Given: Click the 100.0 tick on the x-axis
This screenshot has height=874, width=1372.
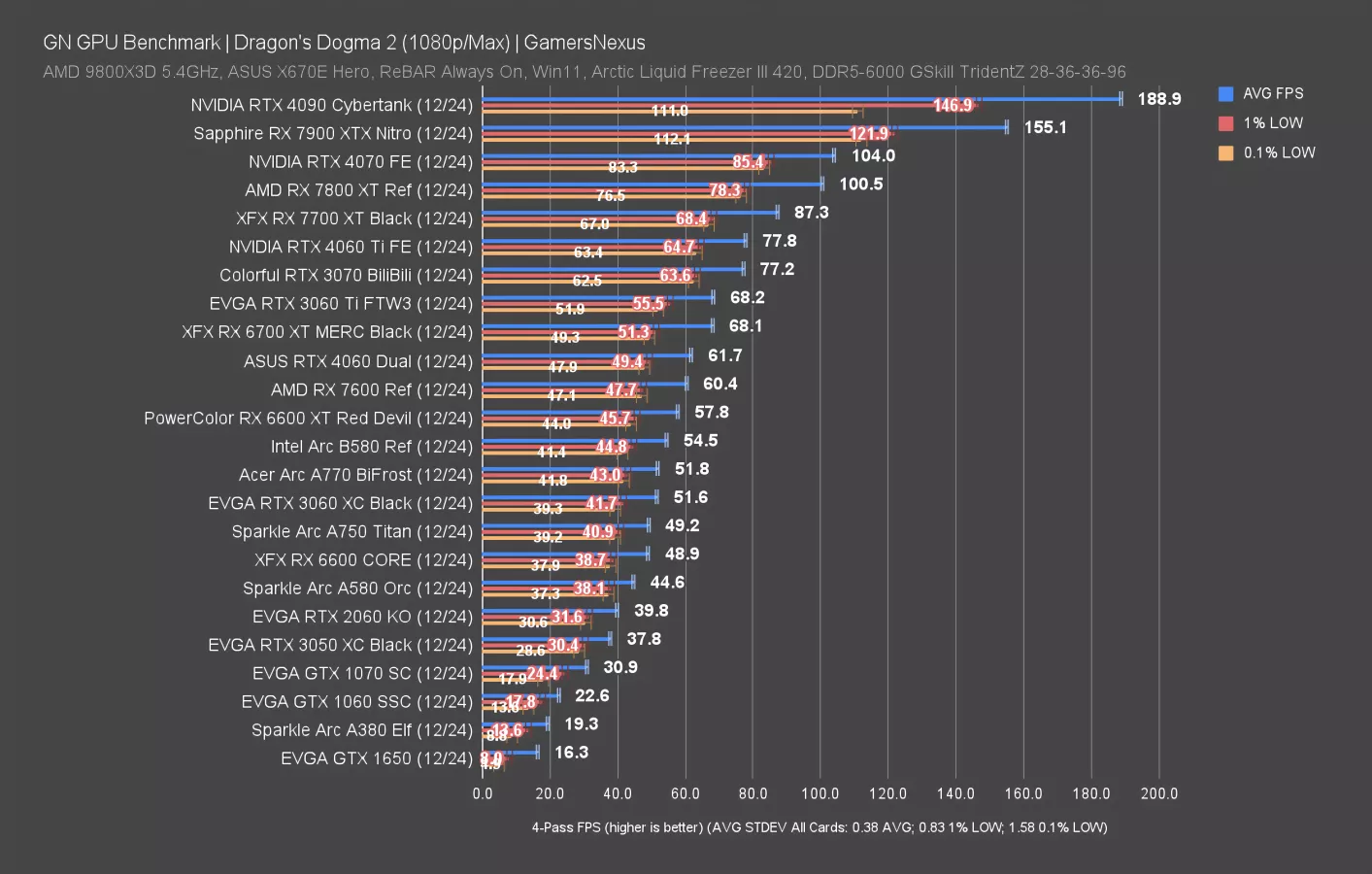Looking at the screenshot, I should click(x=820, y=793).
